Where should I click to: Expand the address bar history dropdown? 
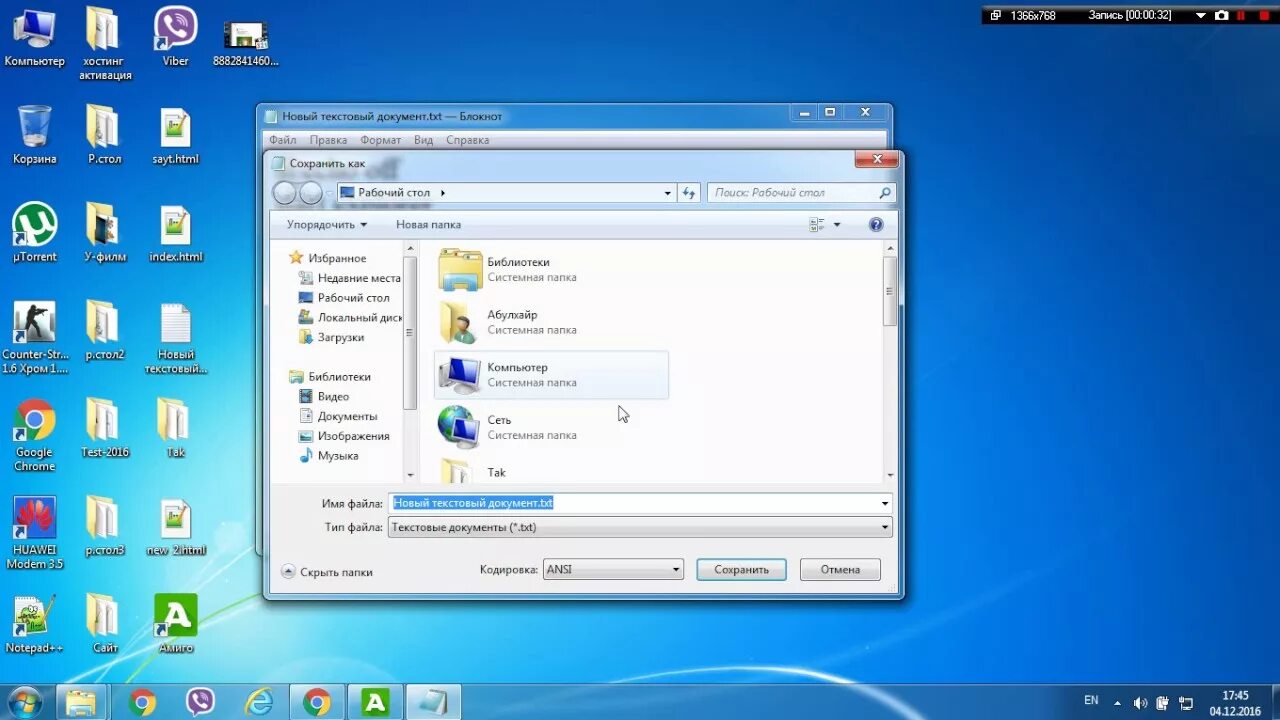pos(668,193)
